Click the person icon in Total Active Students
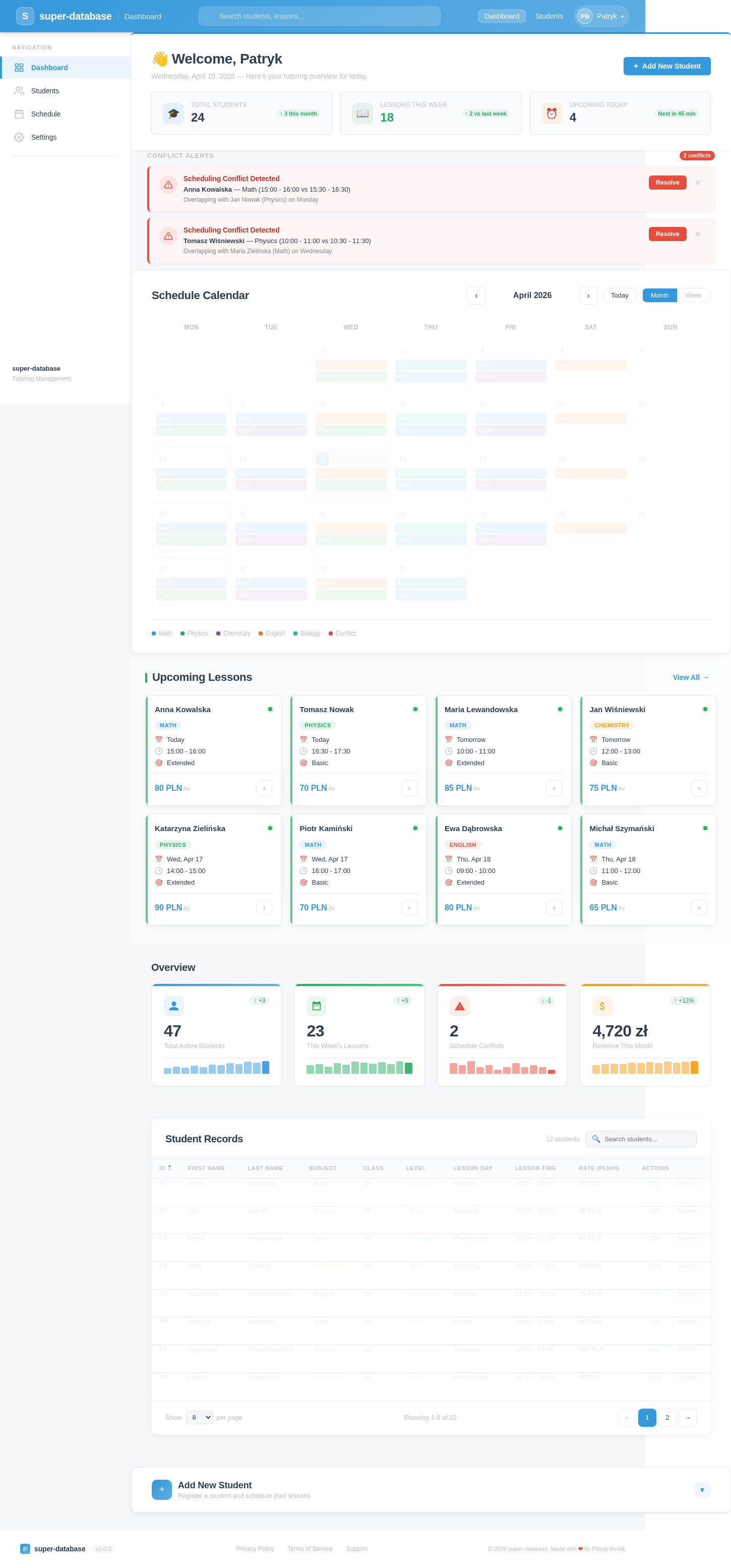This screenshot has height=1568, width=731. (173, 1006)
